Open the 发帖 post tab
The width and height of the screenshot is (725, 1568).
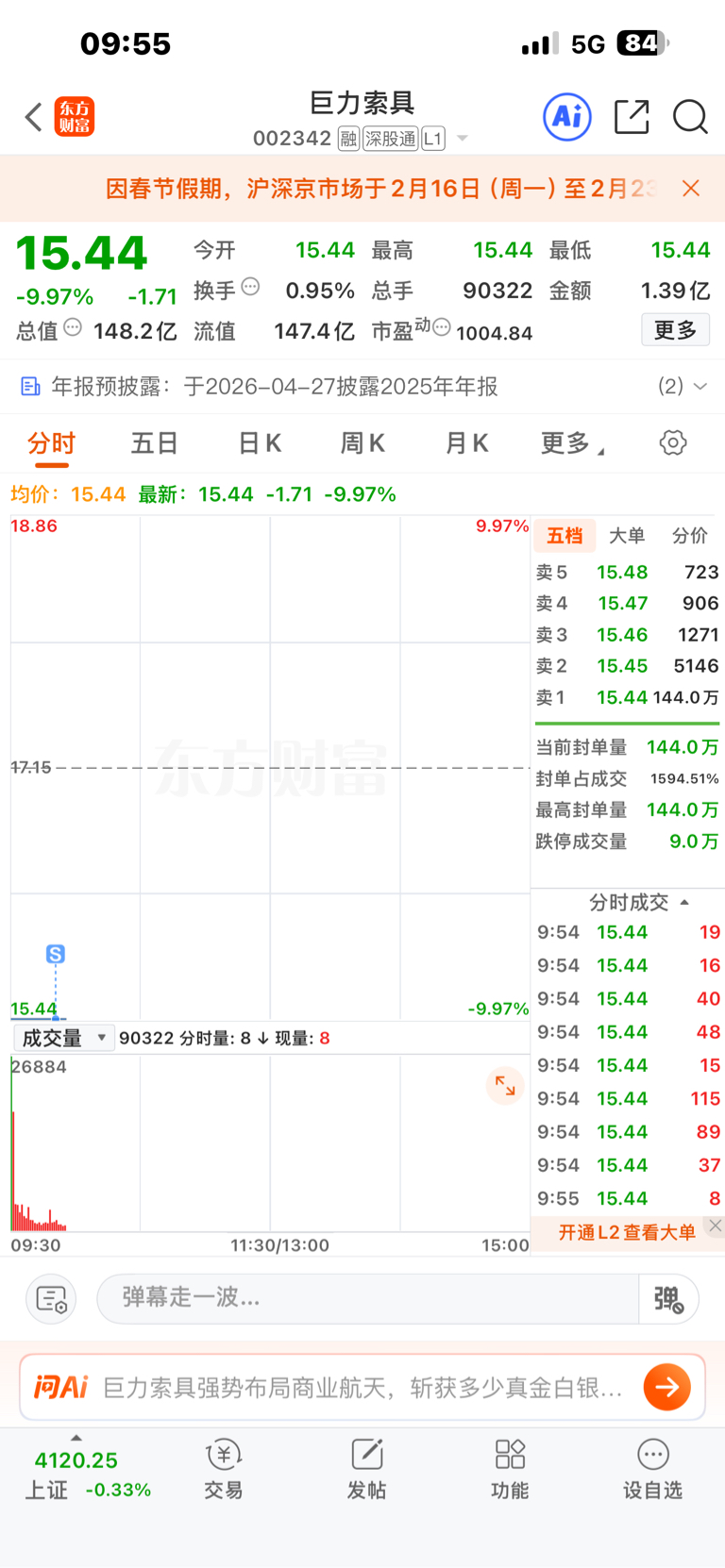(x=366, y=1470)
